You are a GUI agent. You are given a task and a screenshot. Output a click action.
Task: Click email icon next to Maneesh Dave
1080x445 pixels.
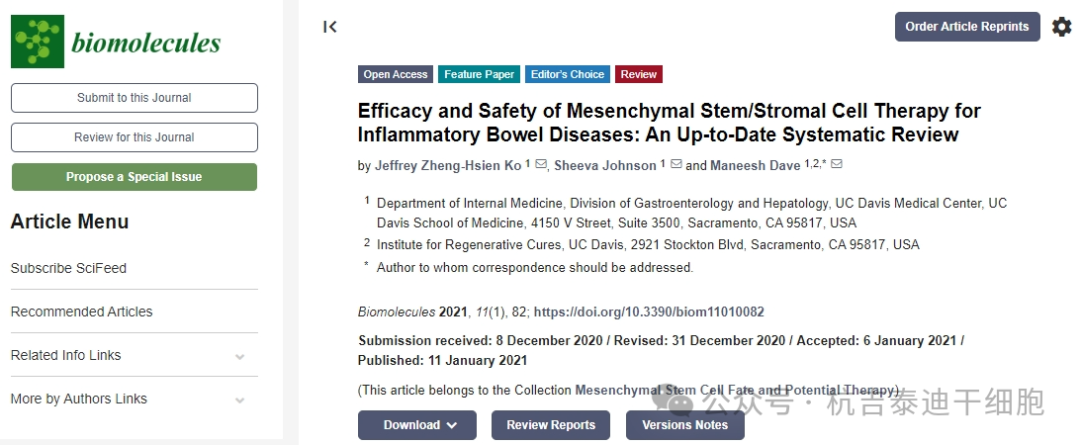tap(837, 164)
